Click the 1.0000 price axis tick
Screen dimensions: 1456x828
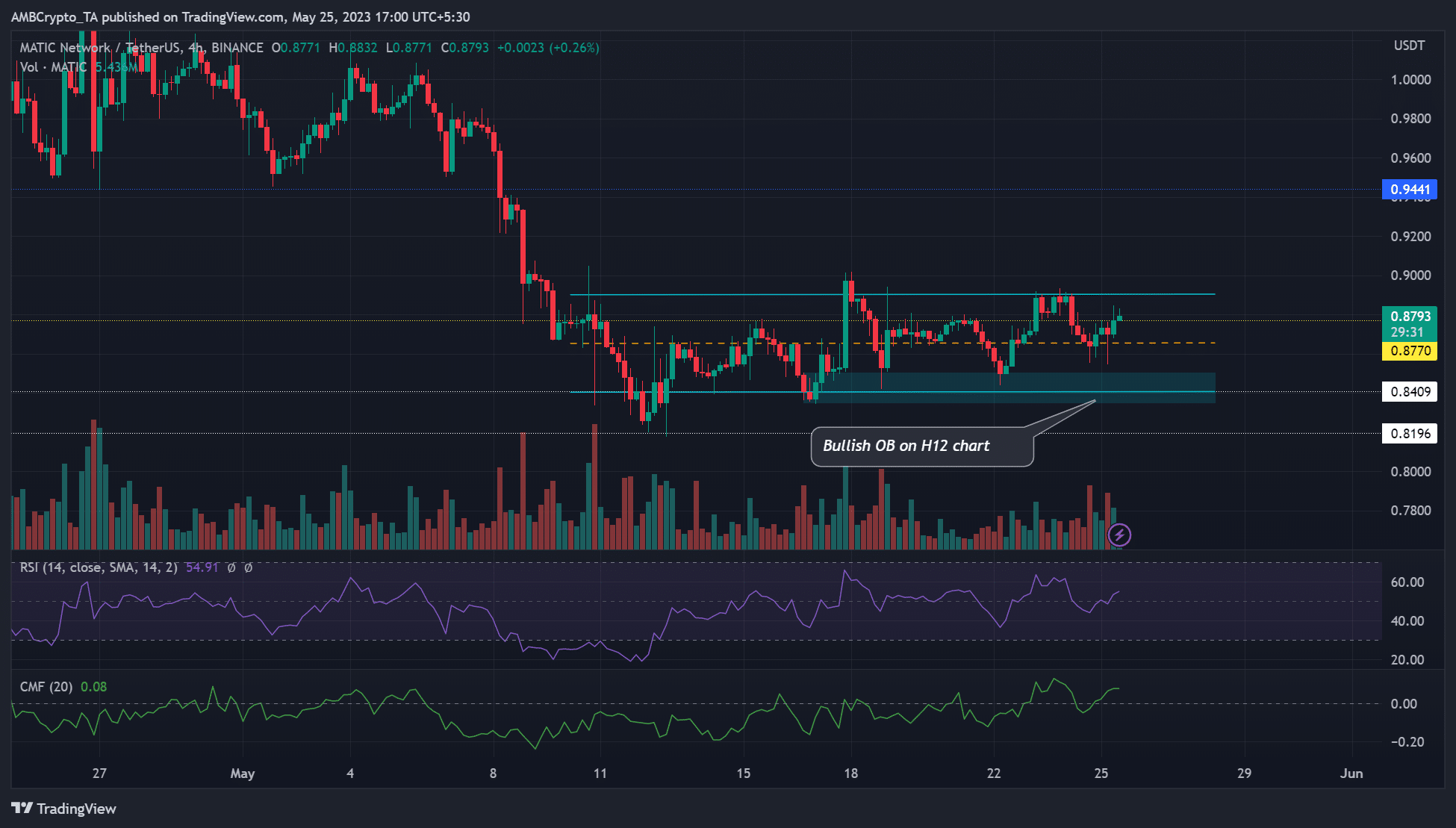tap(1410, 80)
